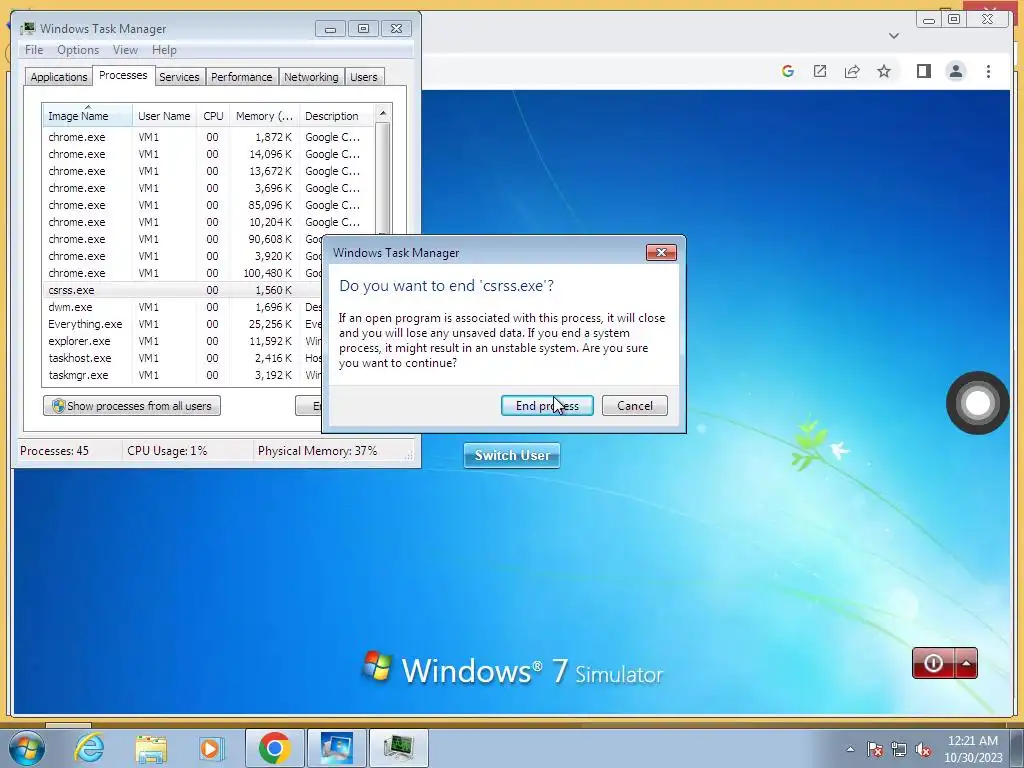The width and height of the screenshot is (1024, 768).
Task: Switch to Chrome on the taskbar
Action: coord(274,748)
